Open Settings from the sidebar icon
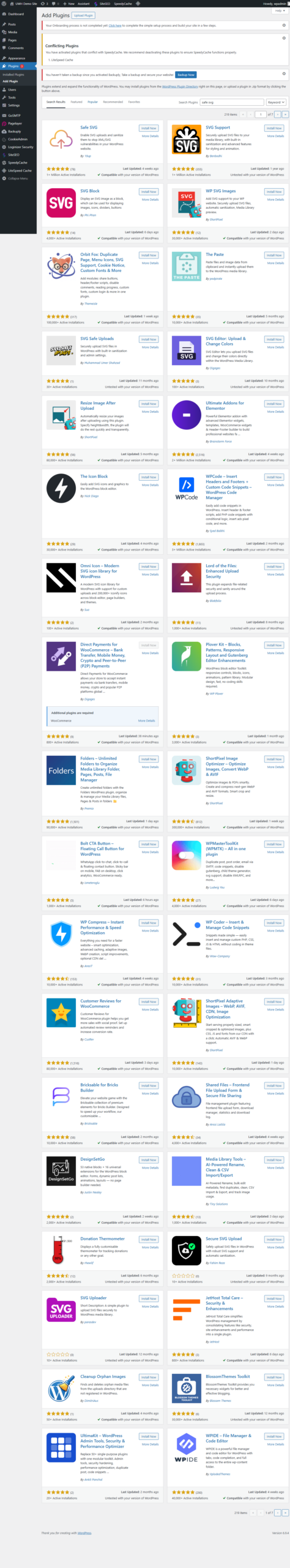The image size is (290, 1568). pyautogui.click(x=4, y=105)
